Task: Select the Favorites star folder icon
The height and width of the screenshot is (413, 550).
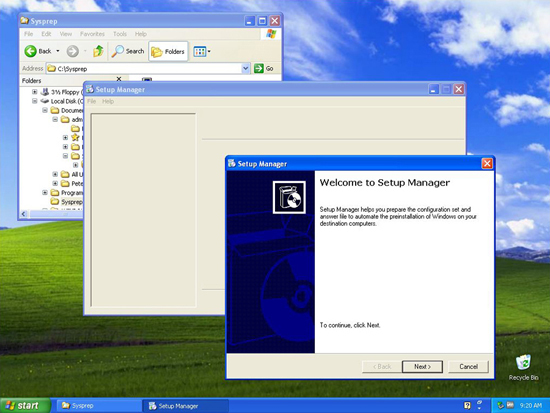Action: (75, 137)
